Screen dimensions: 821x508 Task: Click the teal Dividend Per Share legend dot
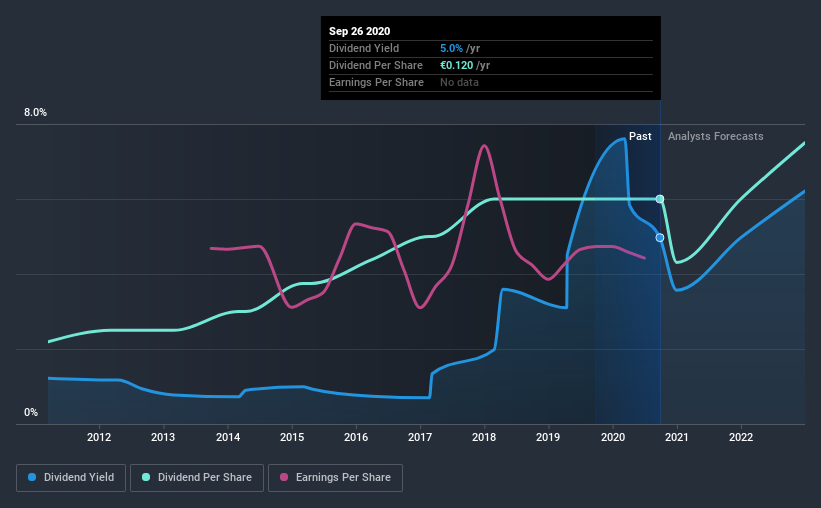(x=146, y=477)
